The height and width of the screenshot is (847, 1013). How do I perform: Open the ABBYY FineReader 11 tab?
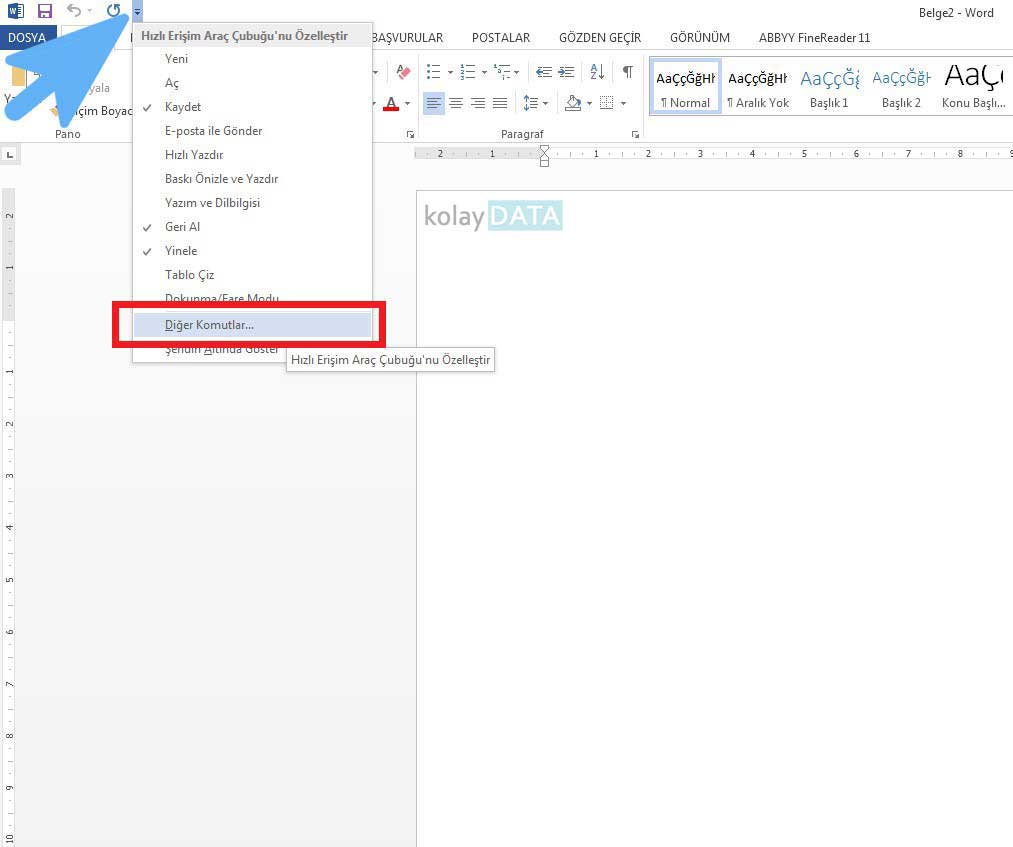click(x=814, y=37)
